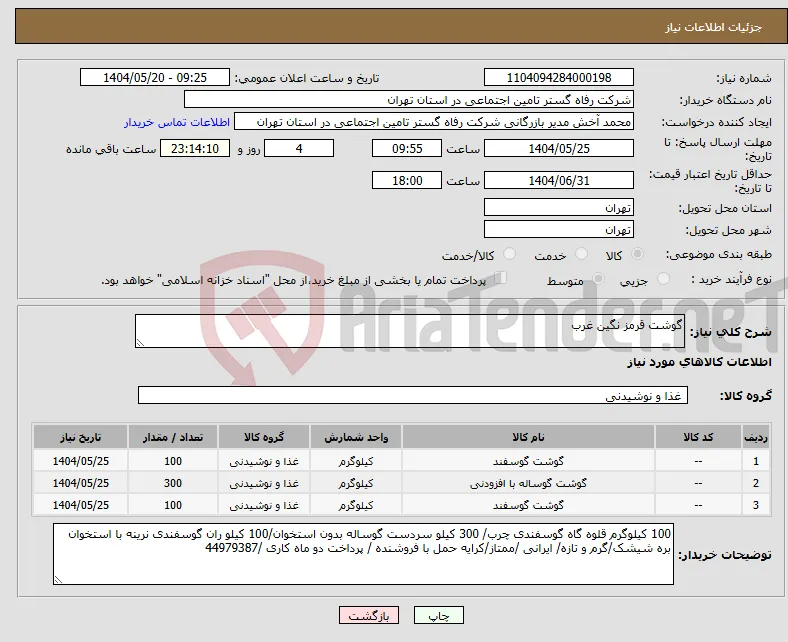
Task: Click the quantity 100 in row 1
Action: point(173,461)
